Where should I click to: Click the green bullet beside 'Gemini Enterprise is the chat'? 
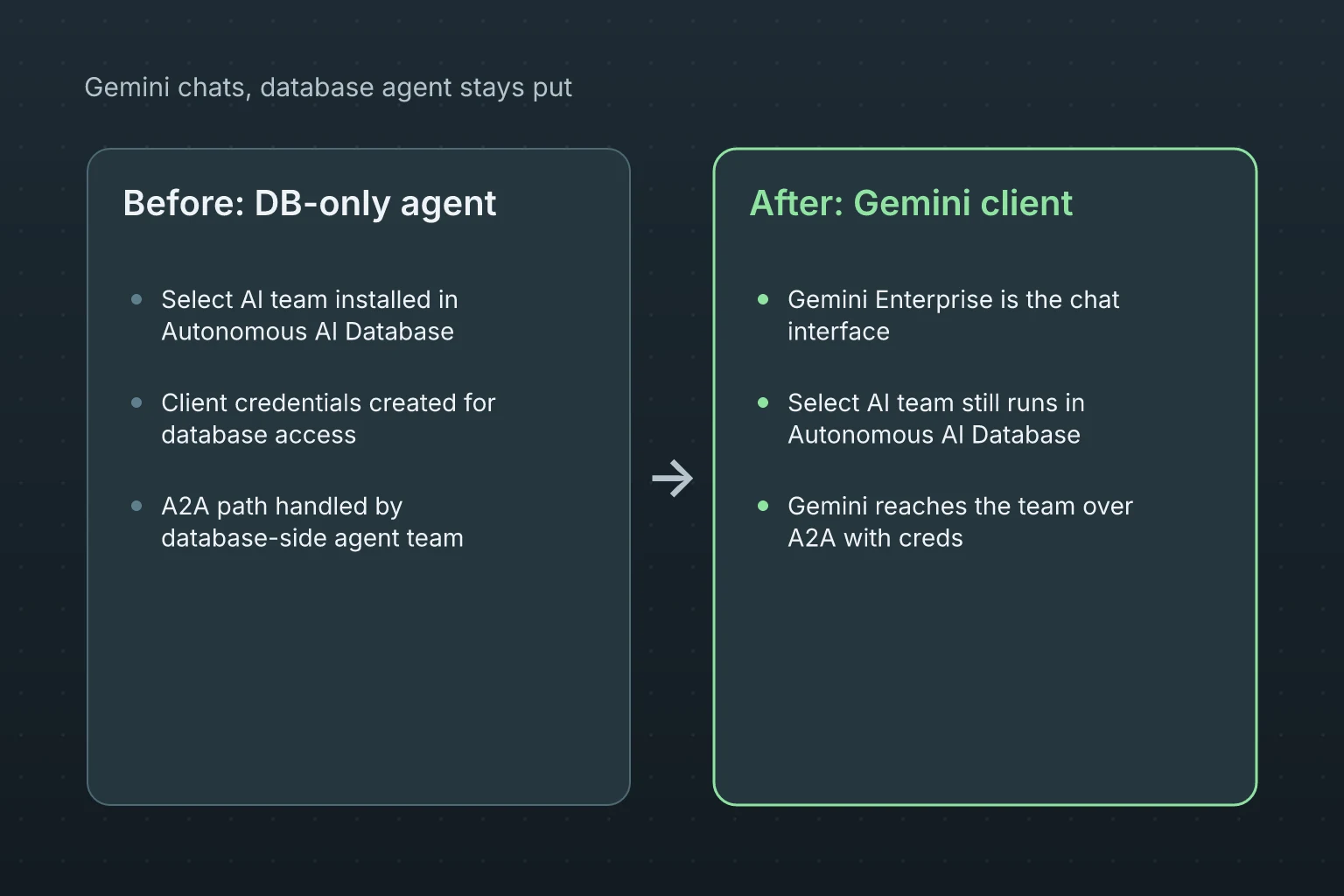763,299
